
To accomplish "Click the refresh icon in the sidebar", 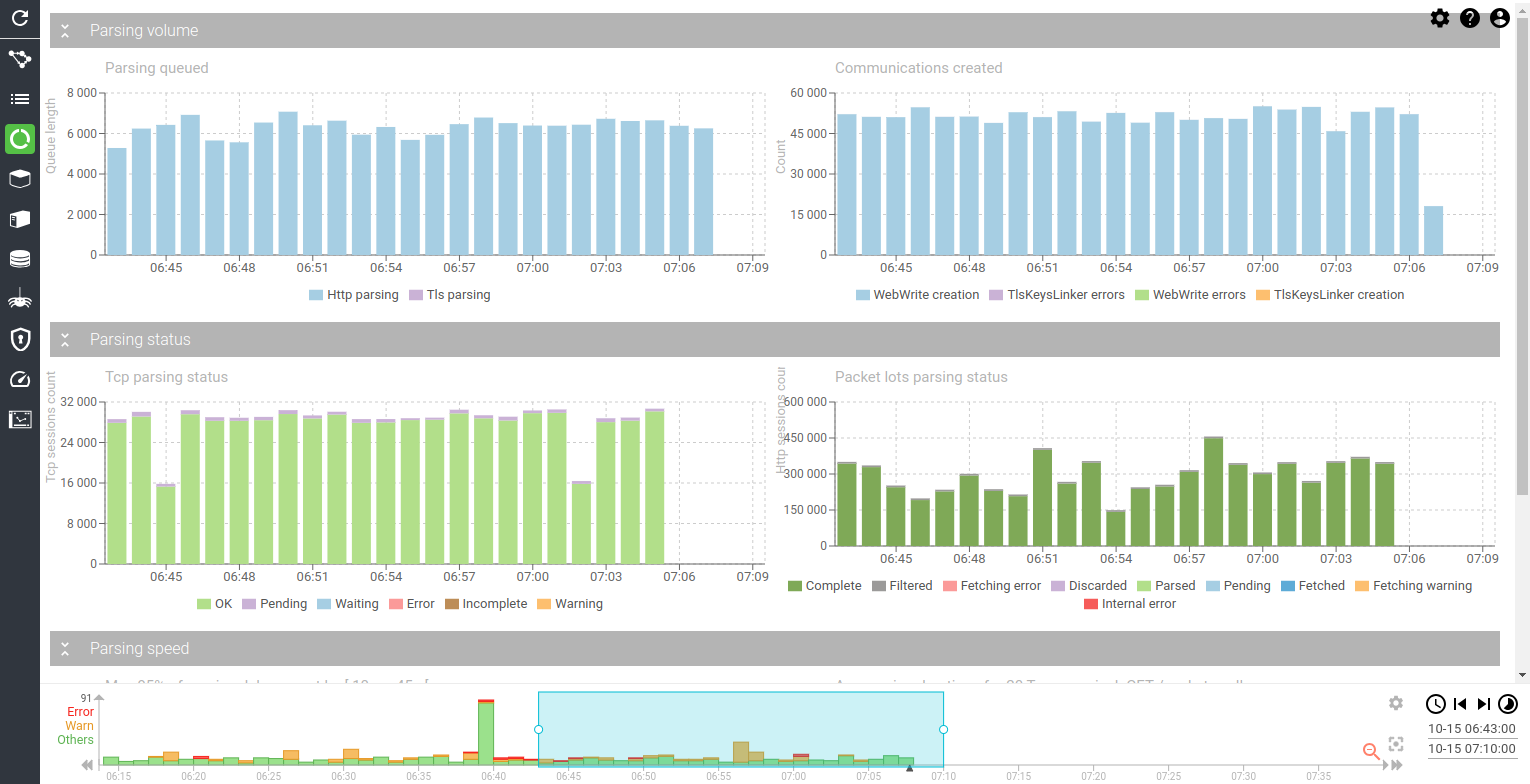I will click(20, 18).
